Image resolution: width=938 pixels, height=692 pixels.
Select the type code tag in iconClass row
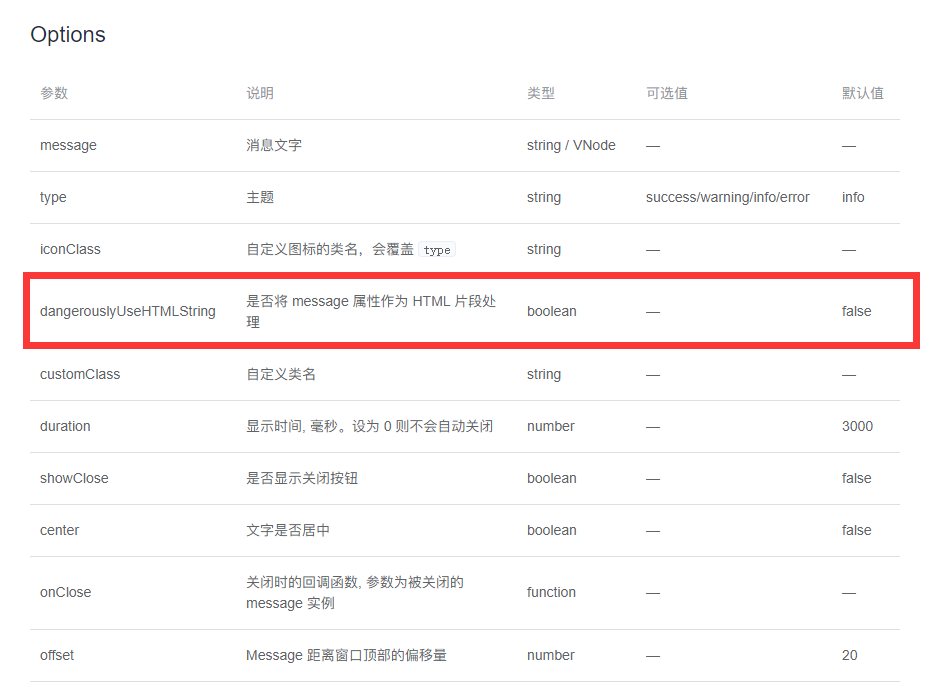point(437,250)
